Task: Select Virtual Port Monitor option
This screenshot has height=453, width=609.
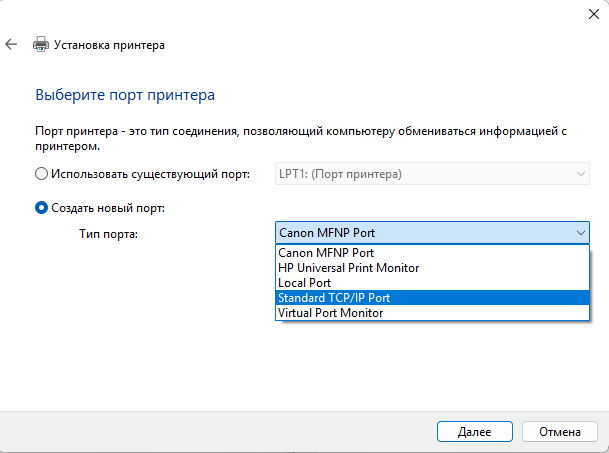Action: pyautogui.click(x=331, y=313)
